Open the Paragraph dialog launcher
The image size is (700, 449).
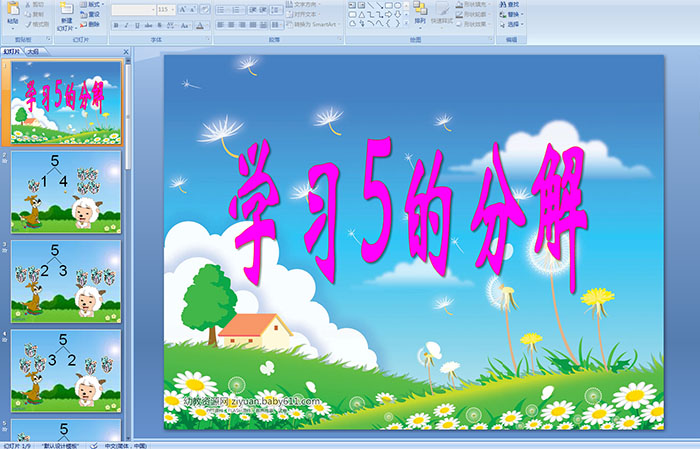(x=340, y=39)
